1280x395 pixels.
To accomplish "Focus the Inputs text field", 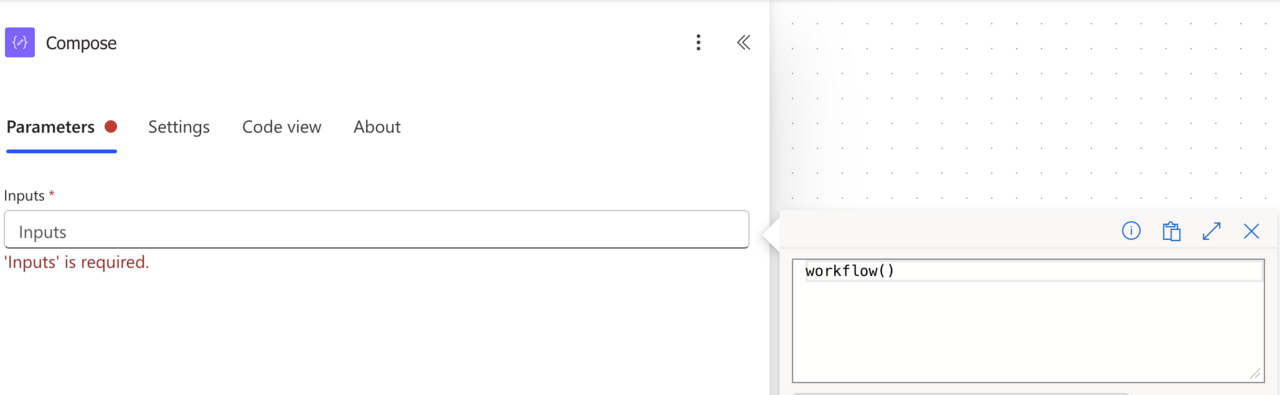I will coord(376,230).
